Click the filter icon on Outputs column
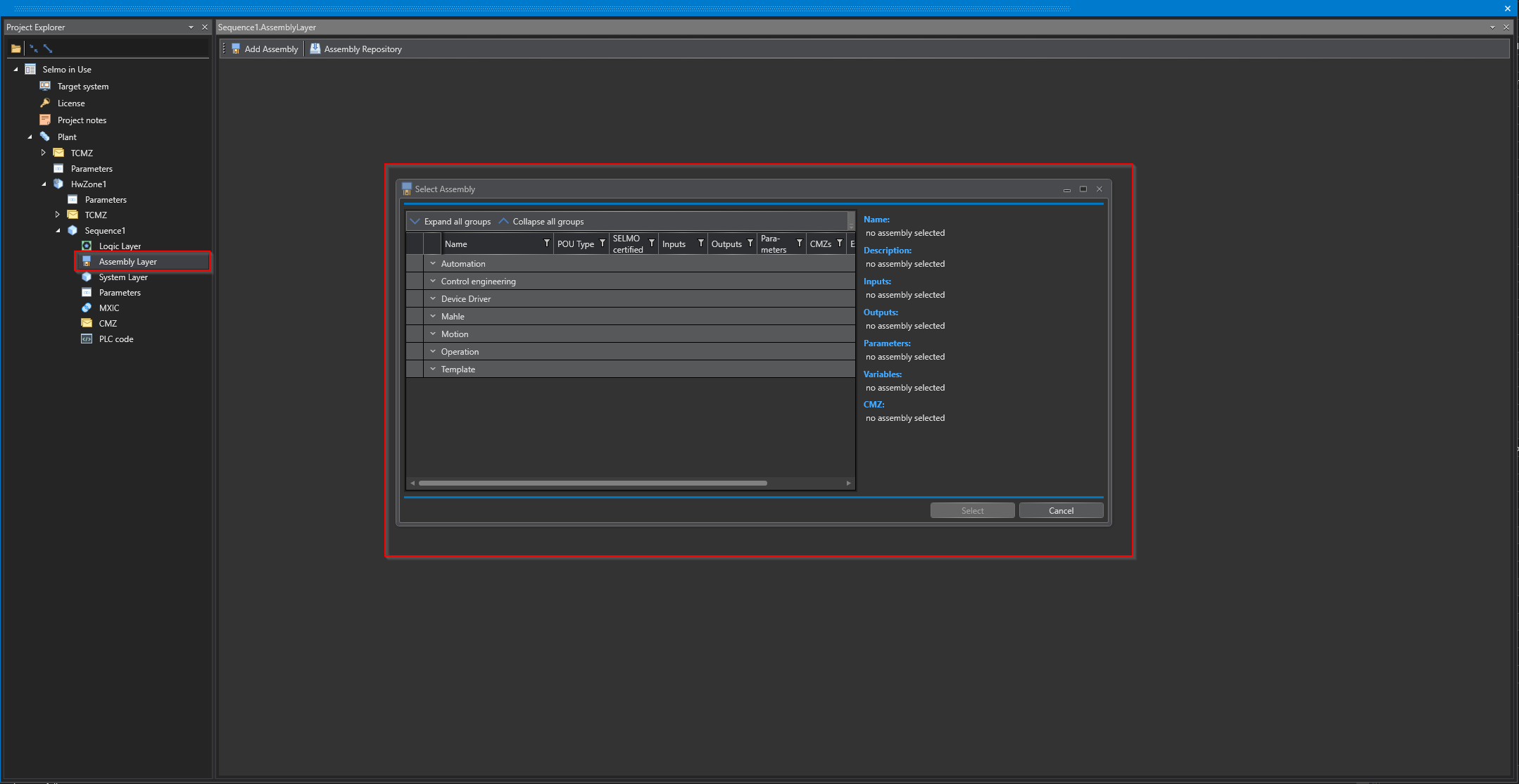 750,243
